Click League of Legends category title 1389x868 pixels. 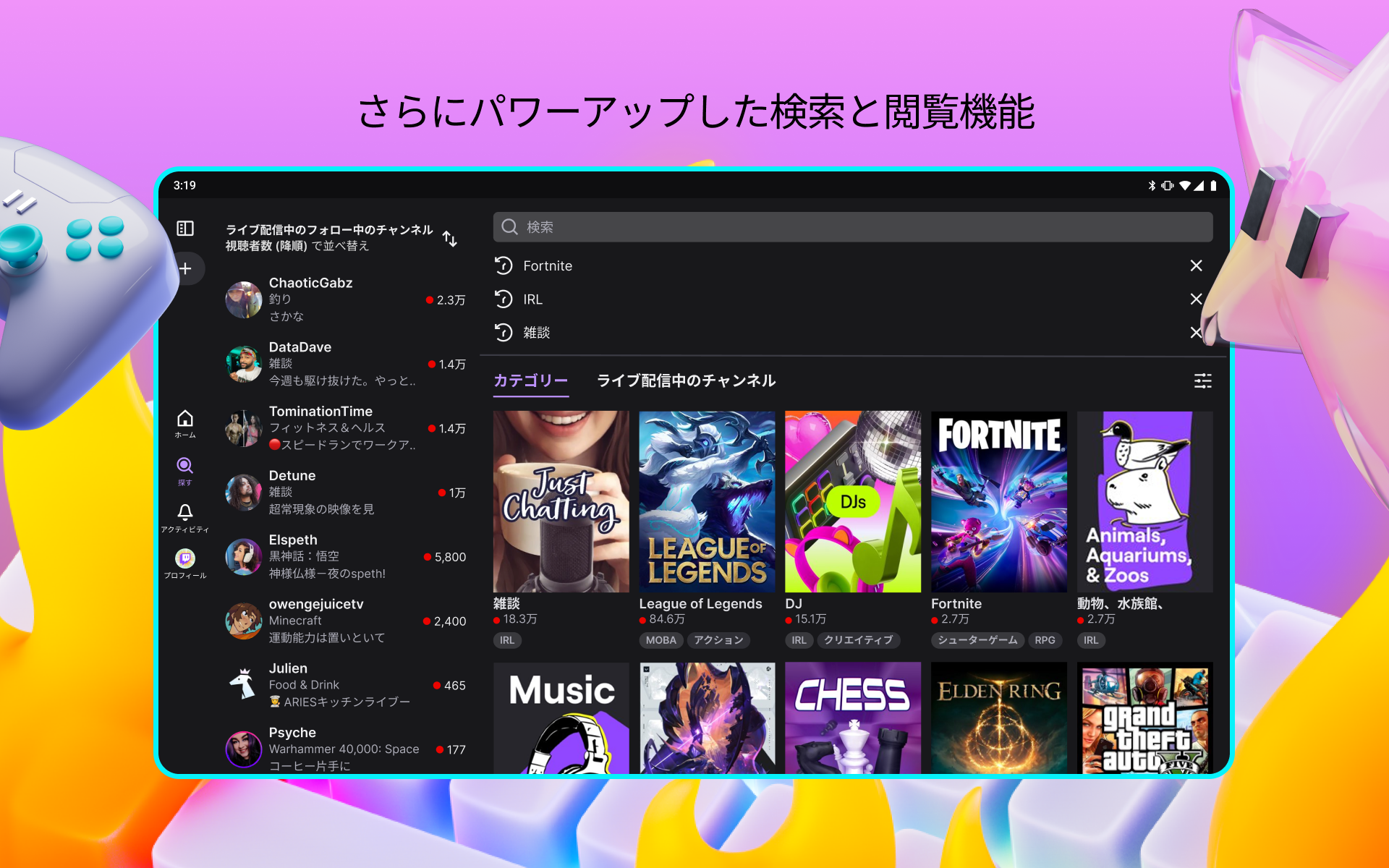(x=700, y=603)
